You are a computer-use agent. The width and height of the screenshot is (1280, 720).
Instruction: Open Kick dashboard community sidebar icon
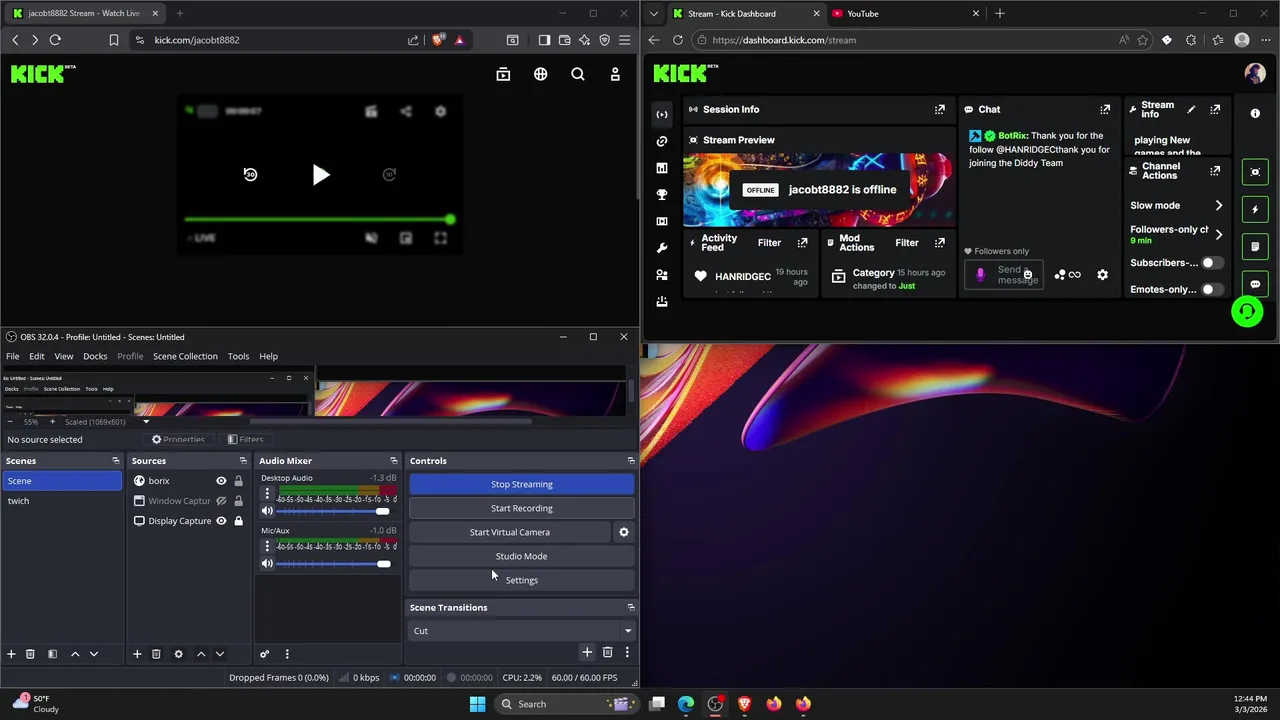[x=661, y=275]
